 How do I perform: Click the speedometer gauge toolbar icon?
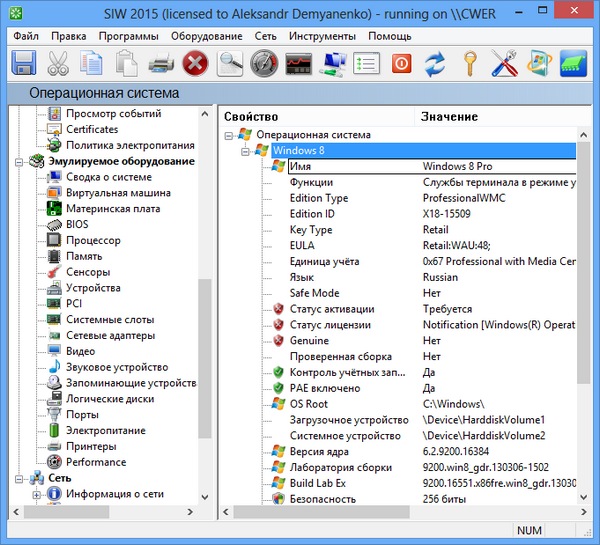(265, 64)
